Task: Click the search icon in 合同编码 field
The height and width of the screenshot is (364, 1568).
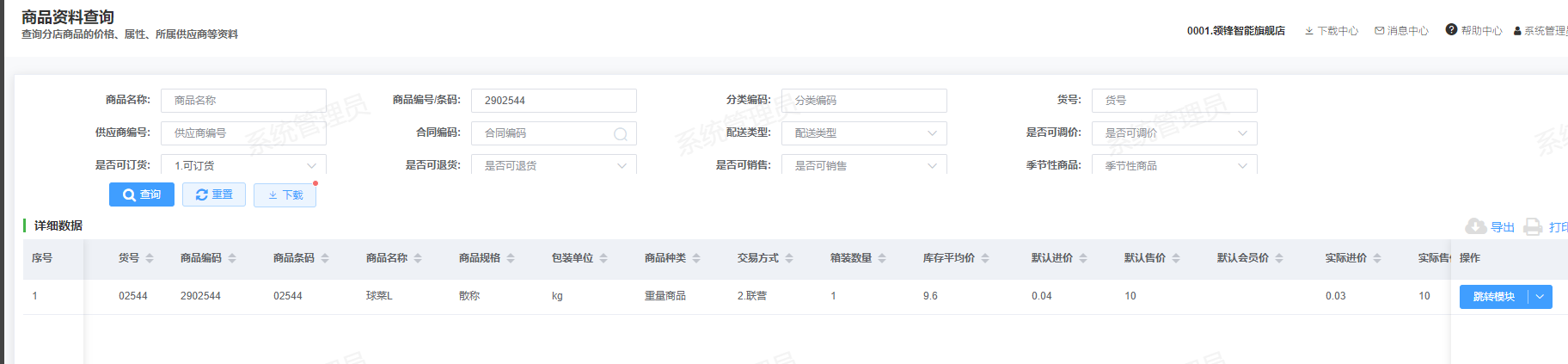Action: [x=621, y=133]
